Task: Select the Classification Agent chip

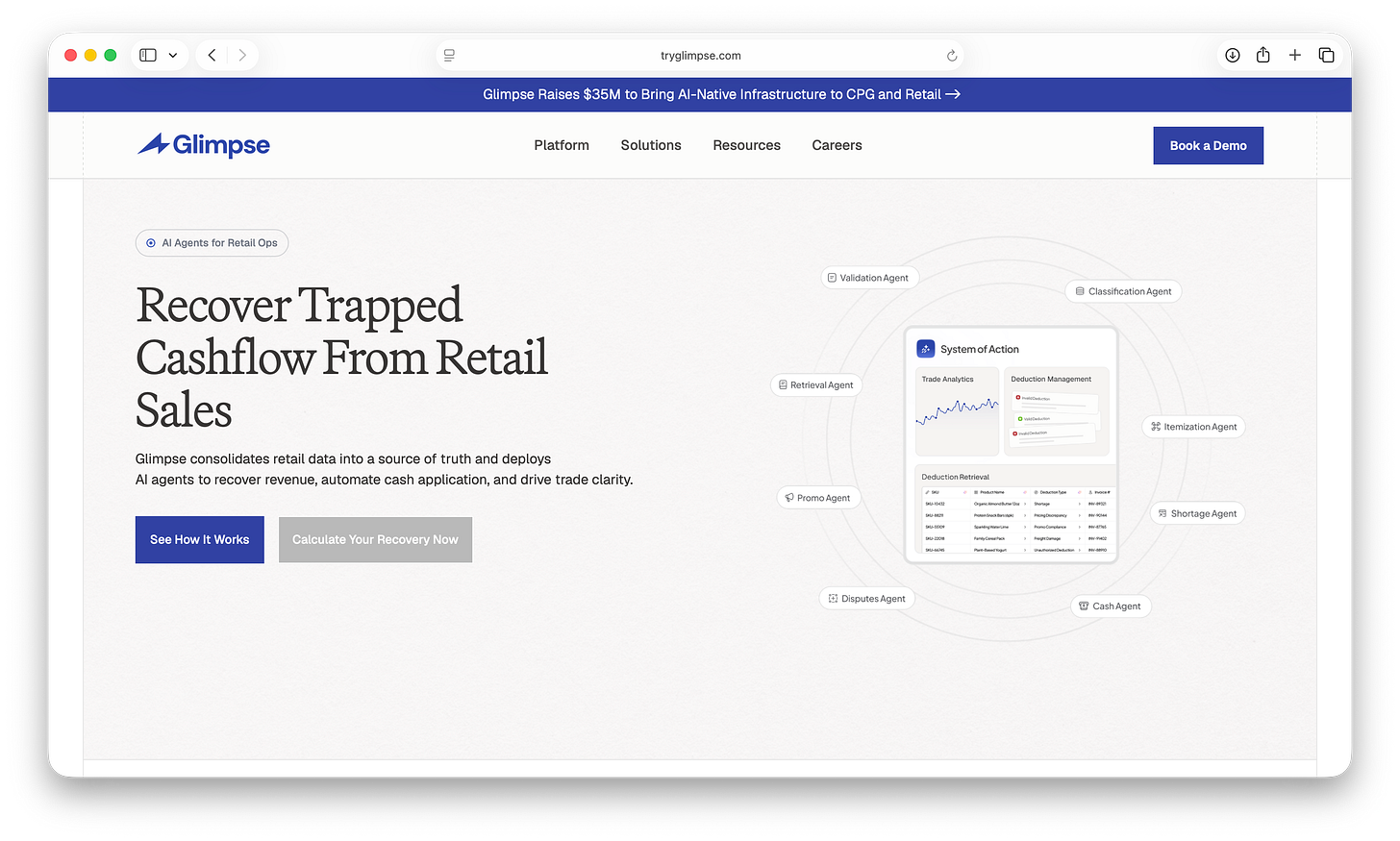Action: tap(1123, 291)
